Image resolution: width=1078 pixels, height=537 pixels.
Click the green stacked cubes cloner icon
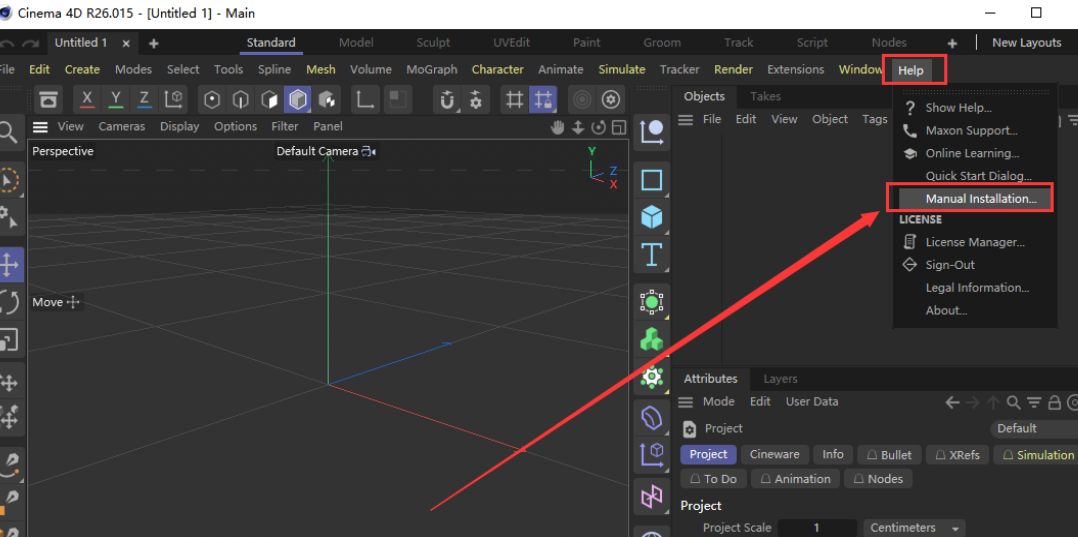pyautogui.click(x=651, y=340)
